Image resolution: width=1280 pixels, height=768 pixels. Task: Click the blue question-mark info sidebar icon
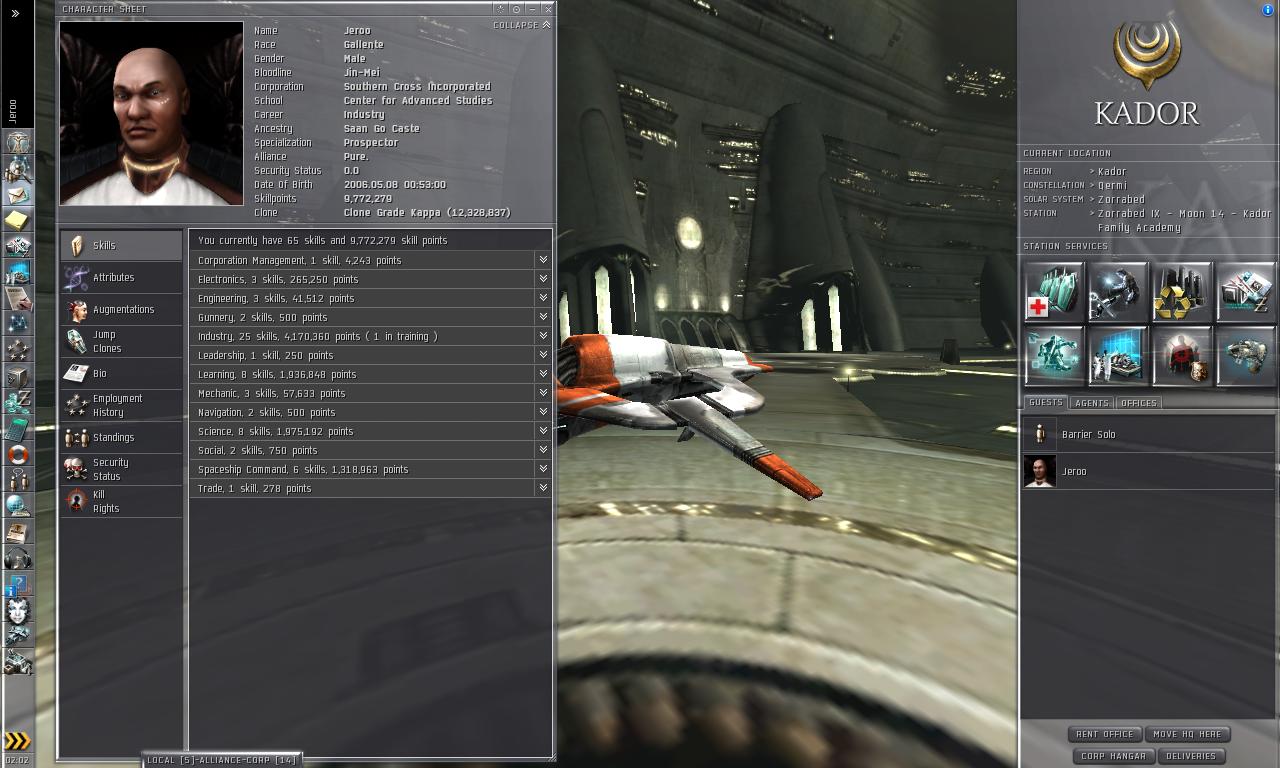tap(18, 584)
